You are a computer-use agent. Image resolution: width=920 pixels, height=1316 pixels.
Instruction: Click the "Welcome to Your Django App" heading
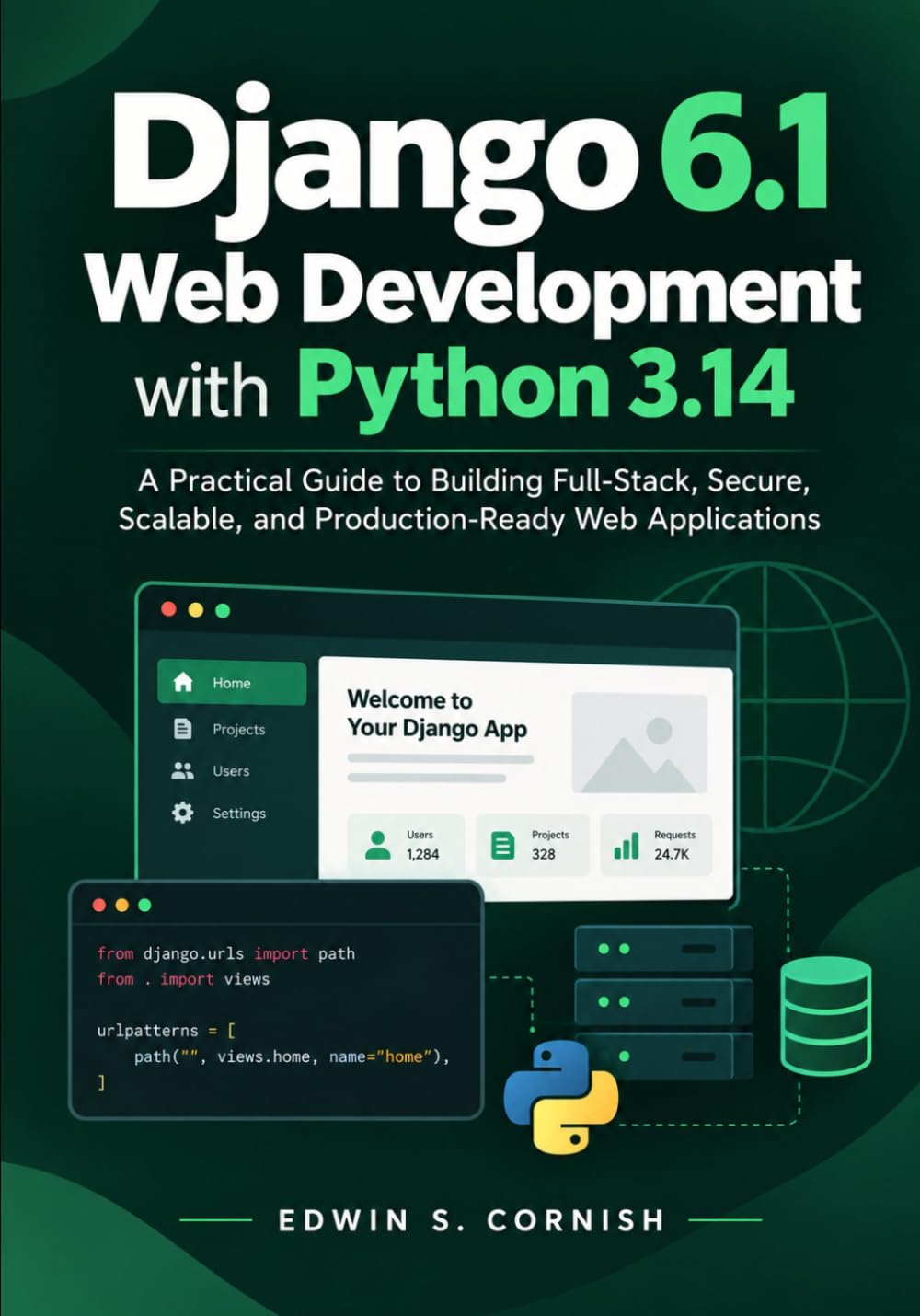(437, 714)
